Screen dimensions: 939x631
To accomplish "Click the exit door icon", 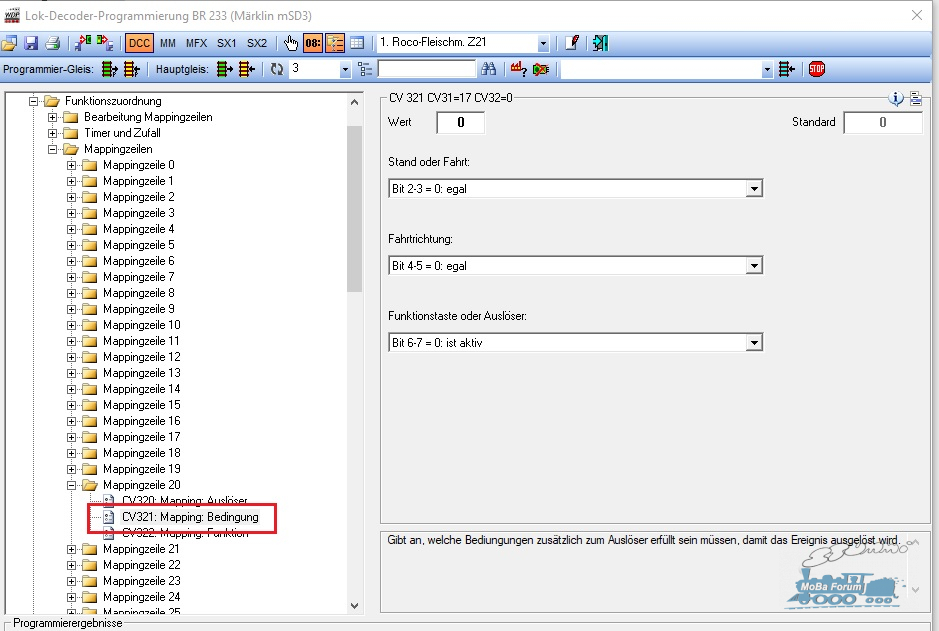I will 600,43.
